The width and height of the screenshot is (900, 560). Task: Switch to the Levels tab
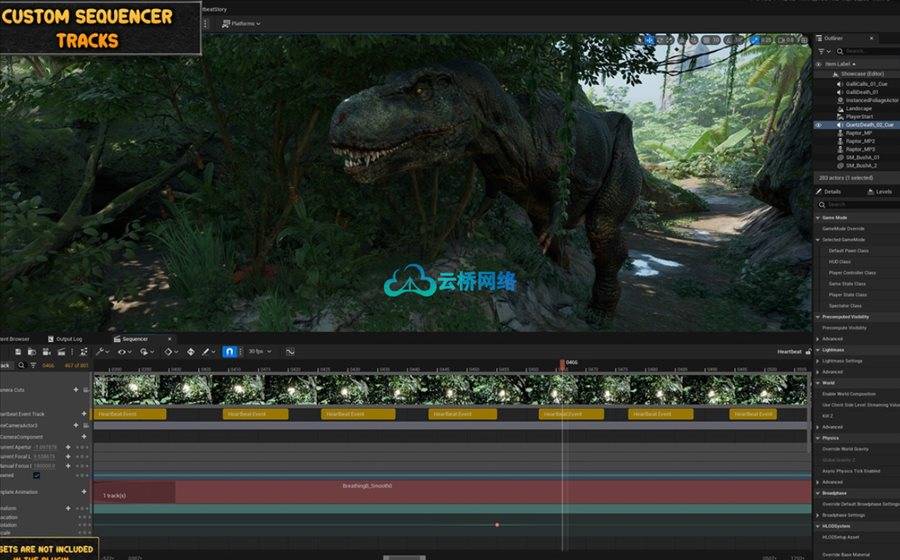click(882, 191)
